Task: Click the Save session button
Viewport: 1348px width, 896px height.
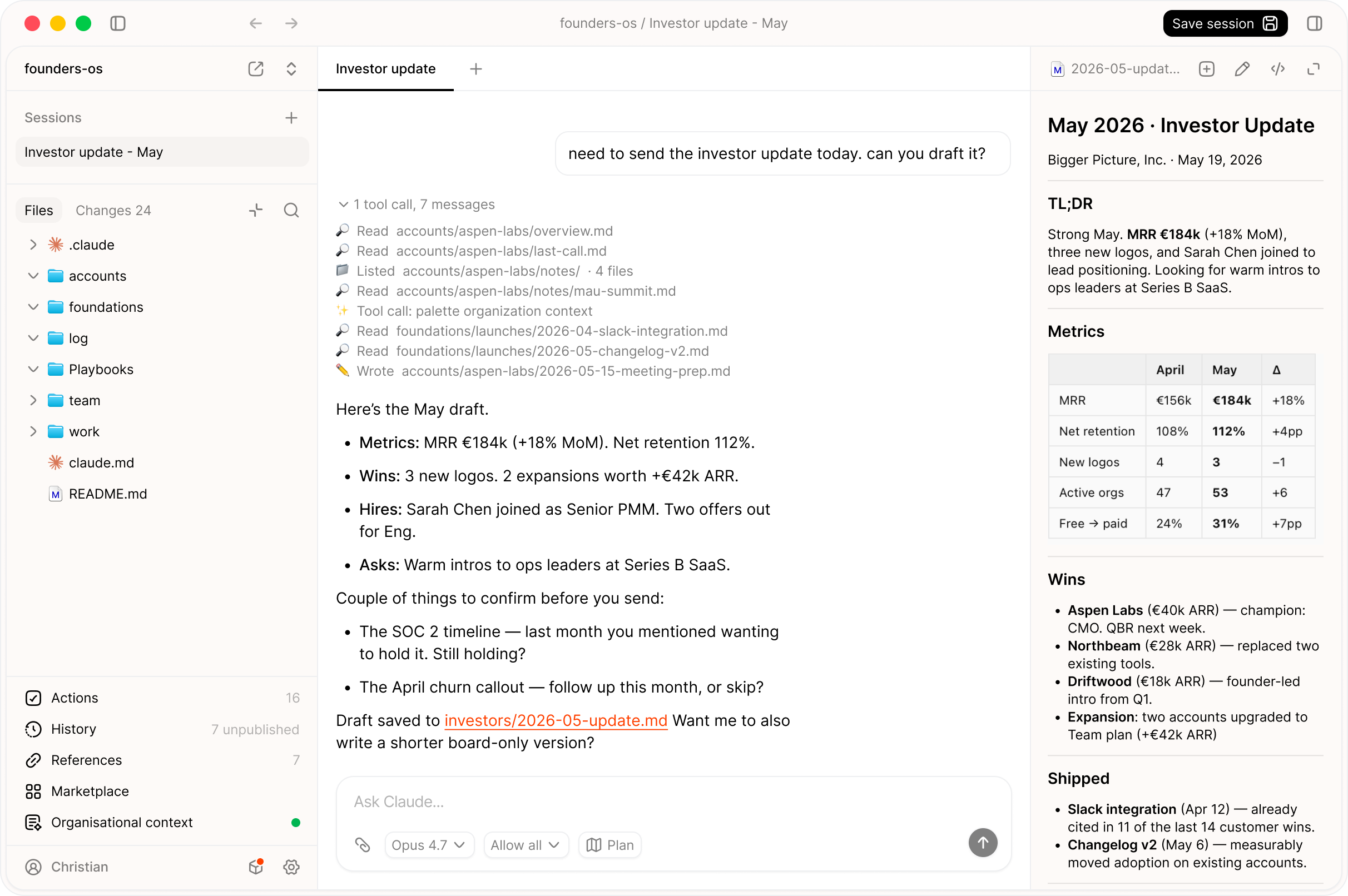Action: point(1225,23)
